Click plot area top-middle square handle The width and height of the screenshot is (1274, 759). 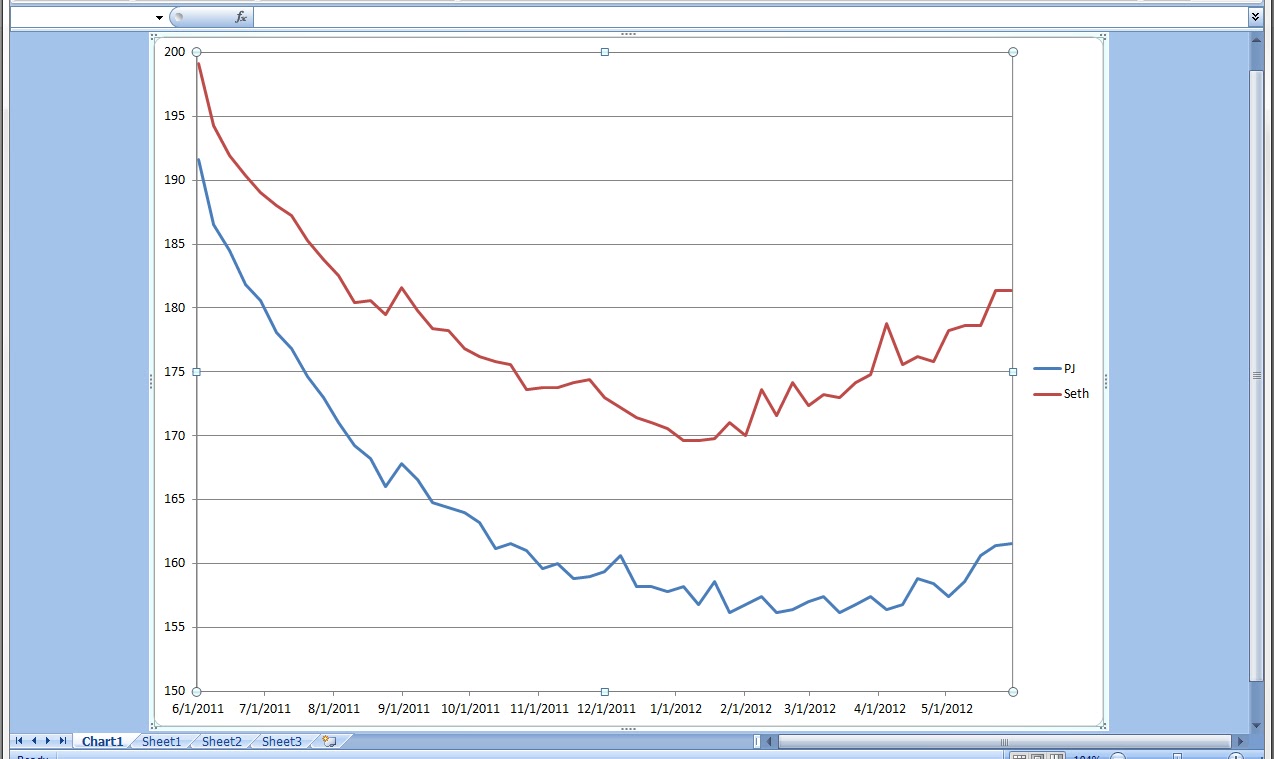605,52
